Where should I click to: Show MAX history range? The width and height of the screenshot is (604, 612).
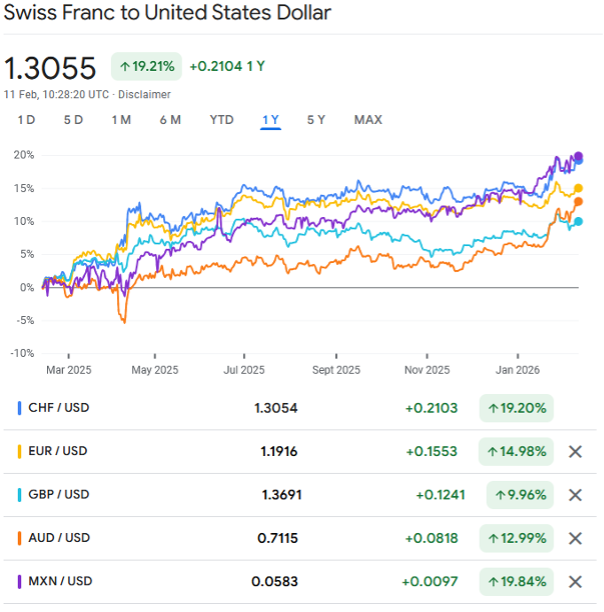tap(367, 120)
